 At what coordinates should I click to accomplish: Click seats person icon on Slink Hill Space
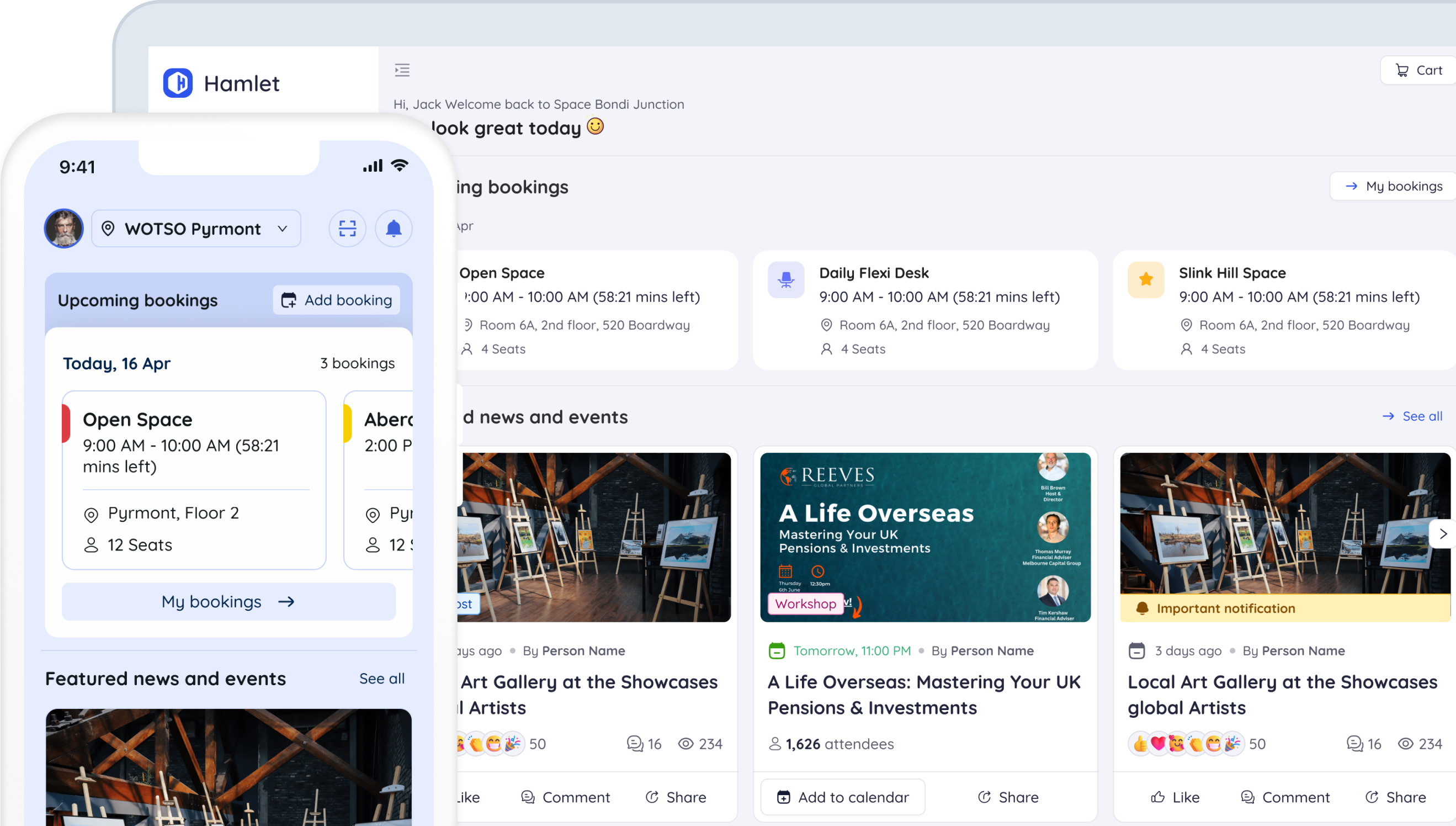click(x=1186, y=349)
